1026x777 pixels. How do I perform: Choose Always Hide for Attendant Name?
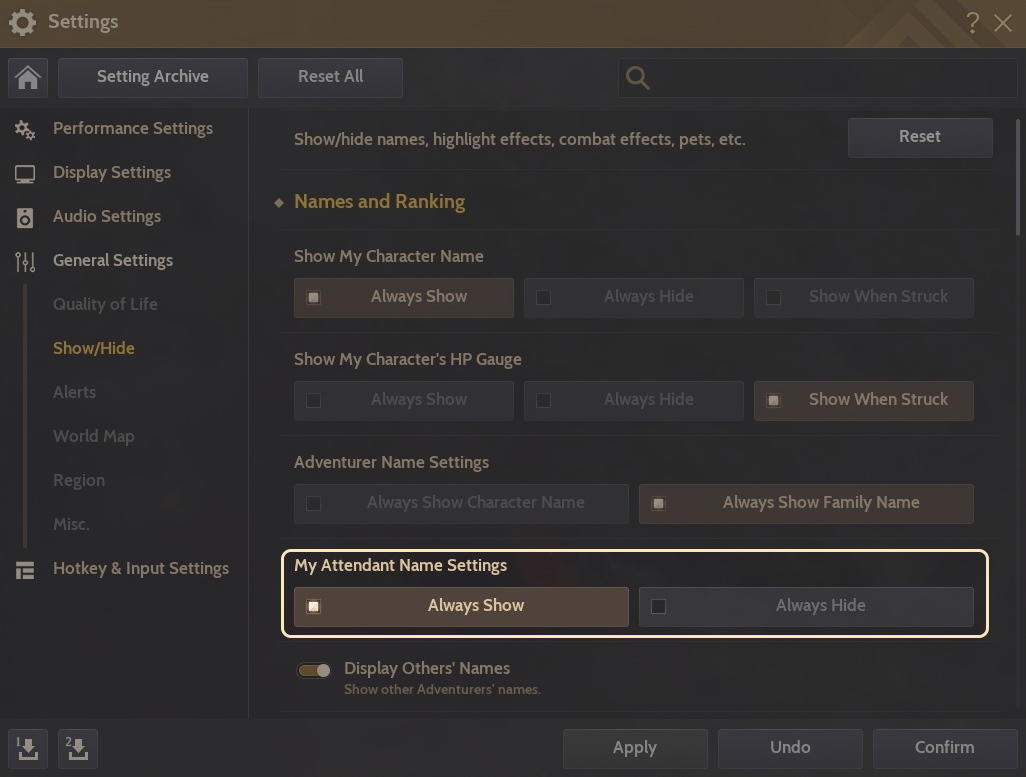[x=806, y=606]
